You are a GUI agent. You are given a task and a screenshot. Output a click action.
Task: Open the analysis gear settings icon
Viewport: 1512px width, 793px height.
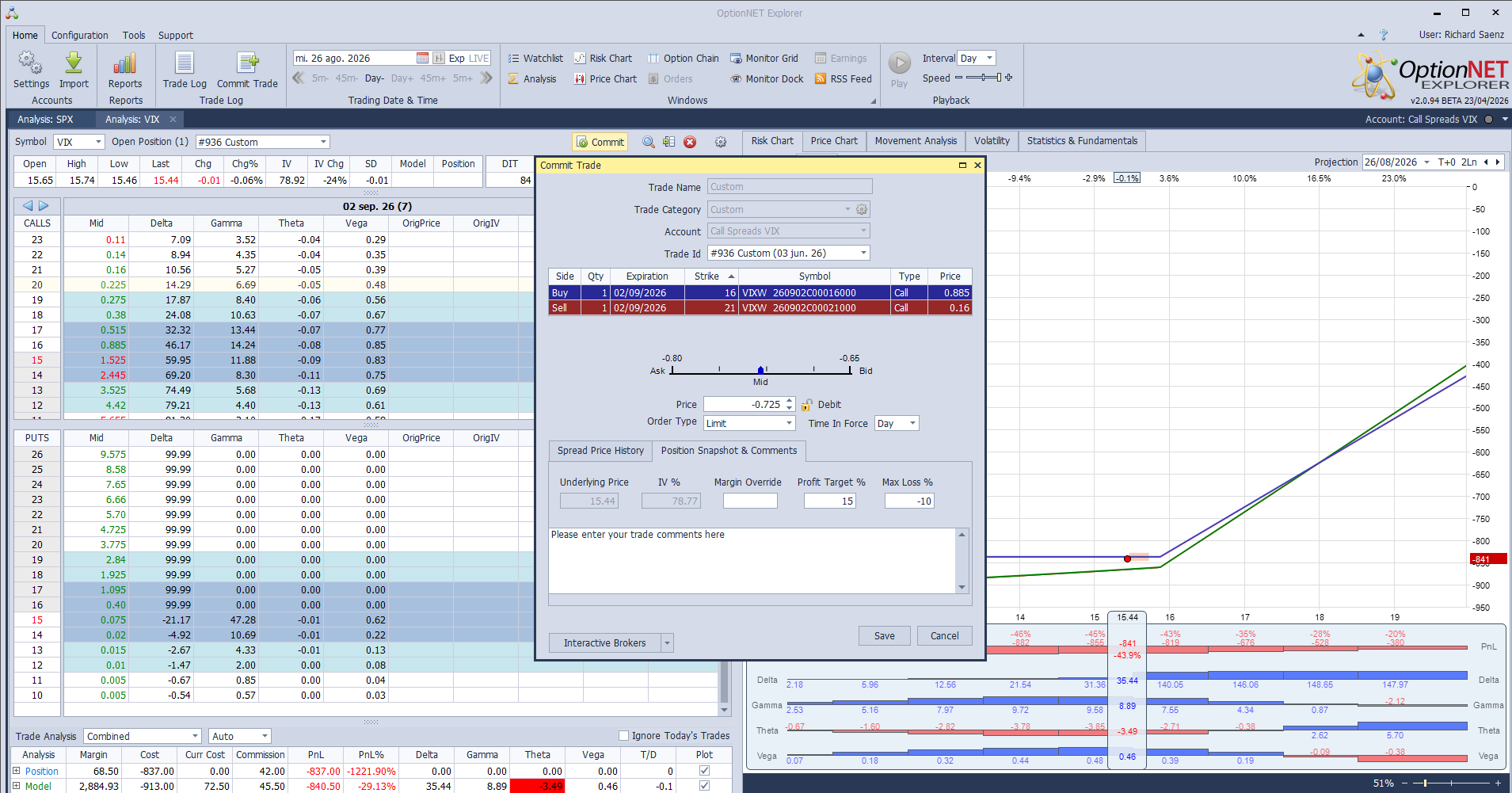(721, 142)
